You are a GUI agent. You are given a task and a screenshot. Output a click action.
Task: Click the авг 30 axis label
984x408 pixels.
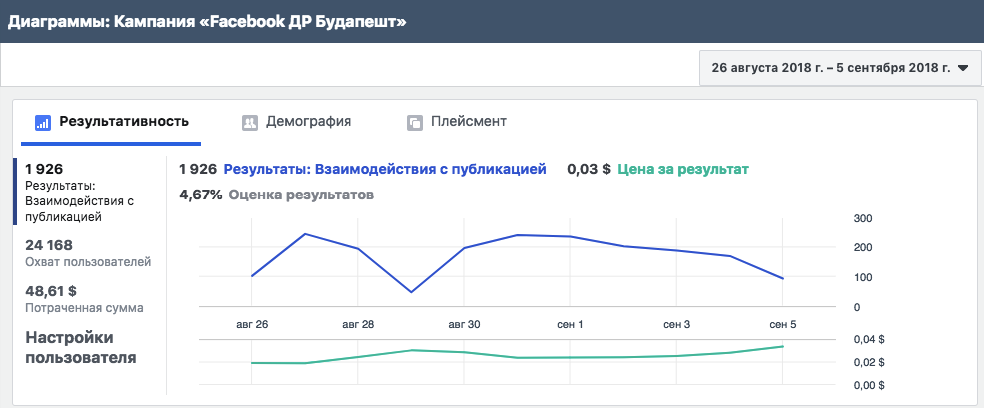tap(464, 325)
